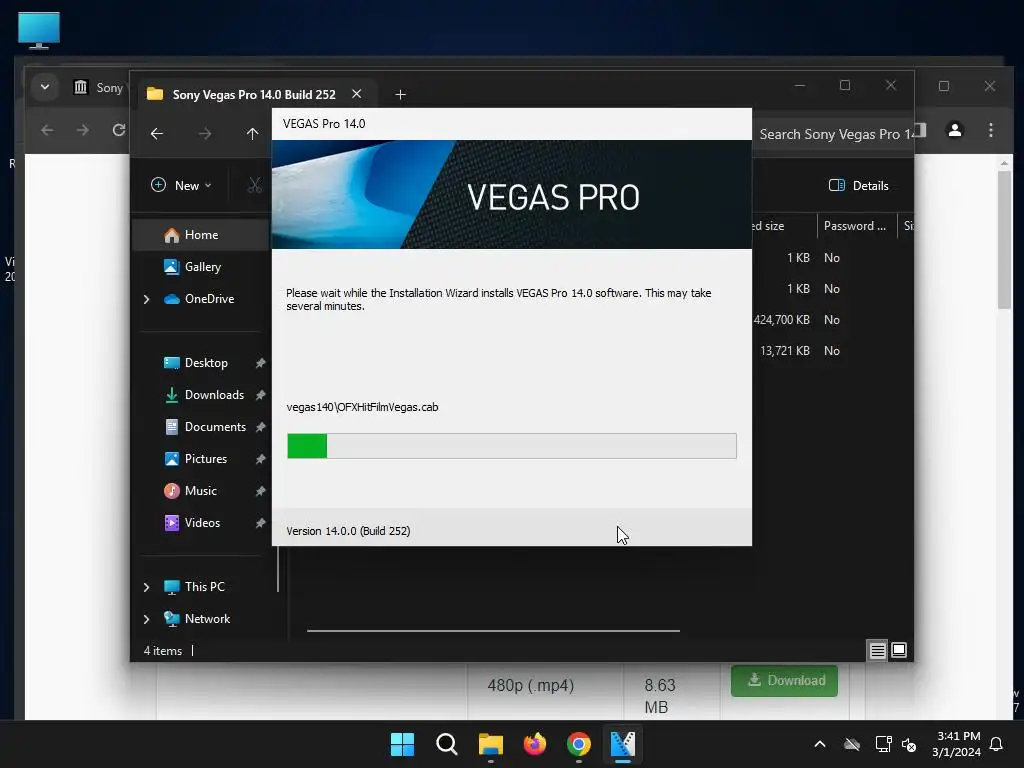Image resolution: width=1024 pixels, height=768 pixels.
Task: Open the Windows Start menu
Action: click(402, 744)
